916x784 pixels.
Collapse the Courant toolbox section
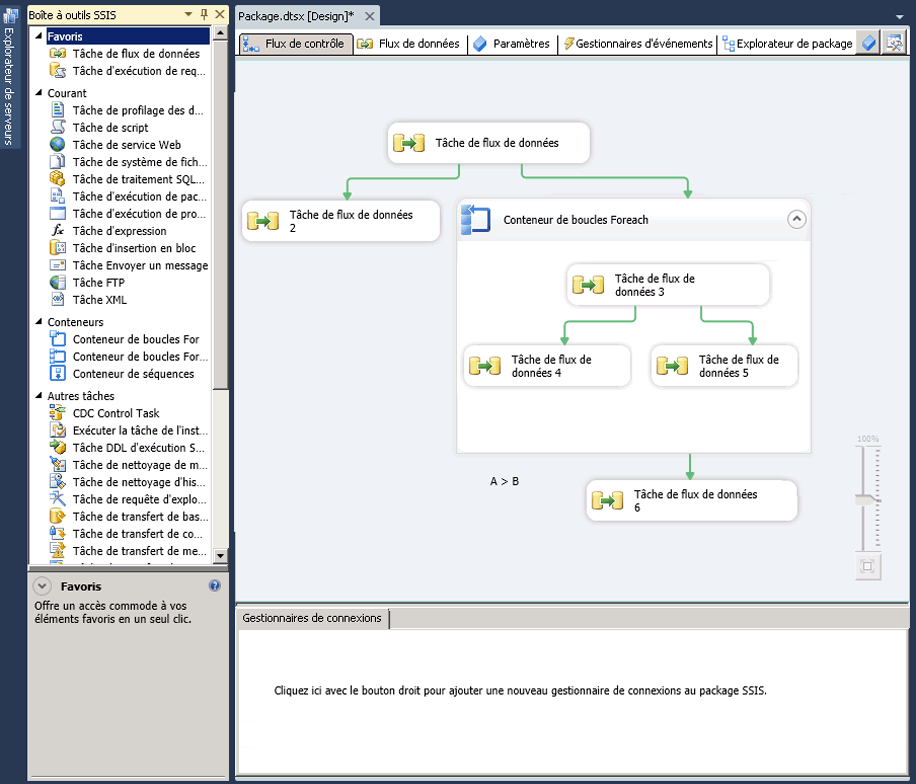(39, 93)
